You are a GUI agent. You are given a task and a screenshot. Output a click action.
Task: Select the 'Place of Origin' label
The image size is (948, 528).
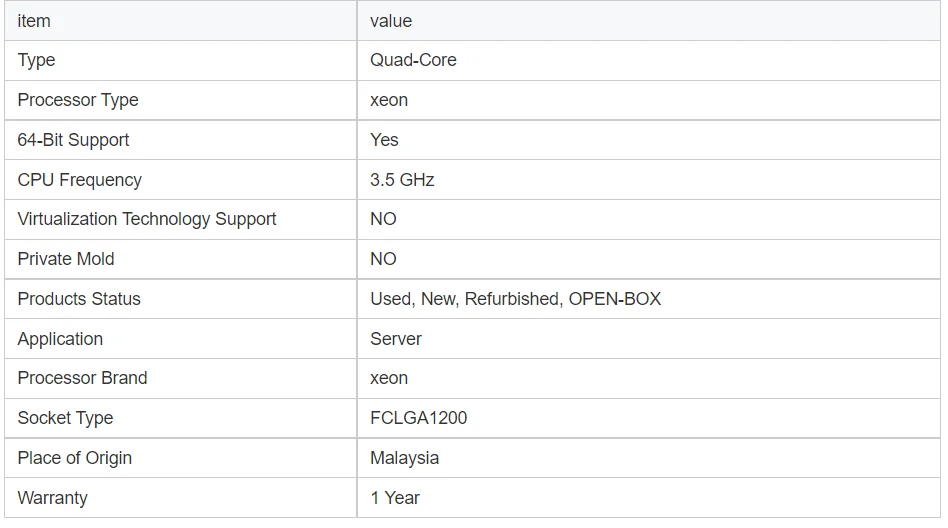(75, 458)
